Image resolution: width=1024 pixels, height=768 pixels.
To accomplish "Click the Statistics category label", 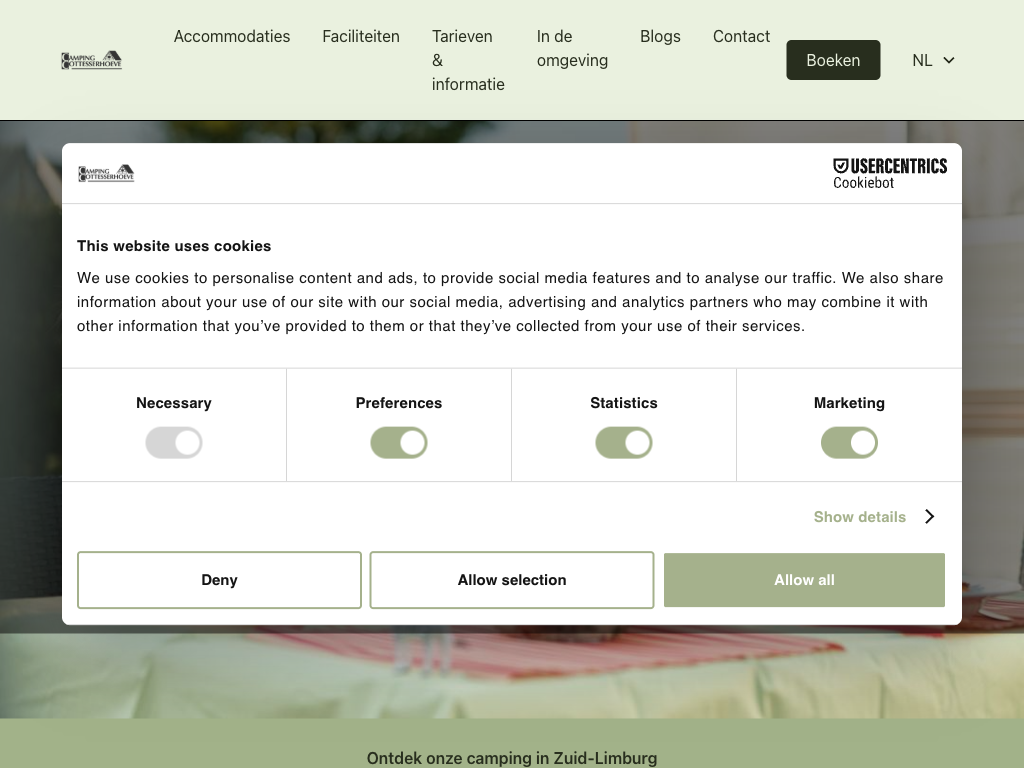I will click(x=624, y=403).
